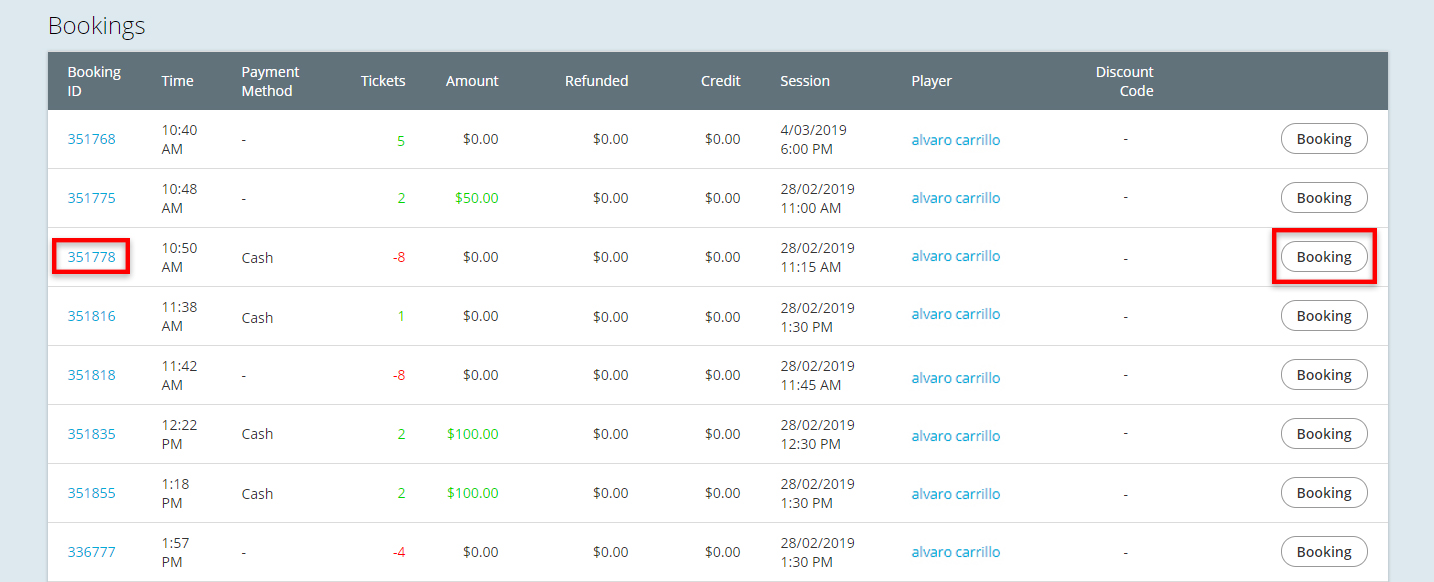1434x582 pixels.
Task: Click the Payment Method column header
Action: click(270, 81)
